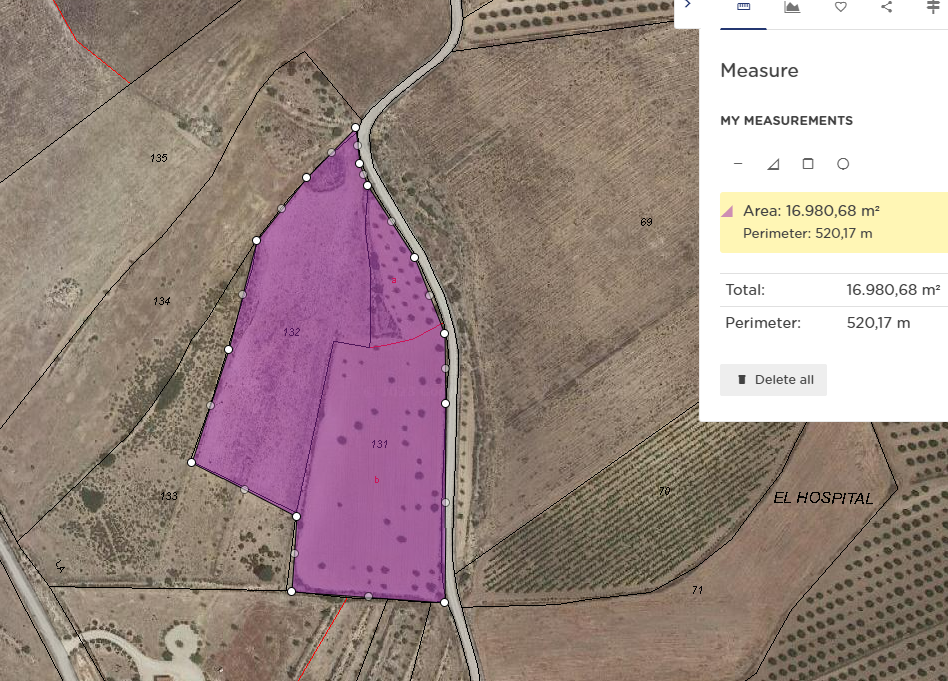Click the bottom-right polygon vertex at the road
The width and height of the screenshot is (948, 681).
[444, 602]
